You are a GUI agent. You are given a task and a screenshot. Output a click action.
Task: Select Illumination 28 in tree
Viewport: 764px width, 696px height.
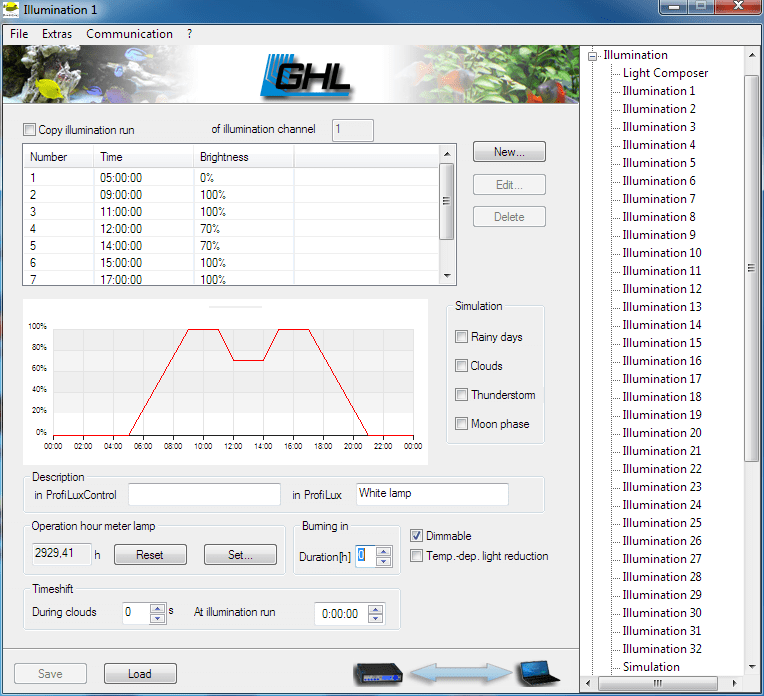[662, 577]
